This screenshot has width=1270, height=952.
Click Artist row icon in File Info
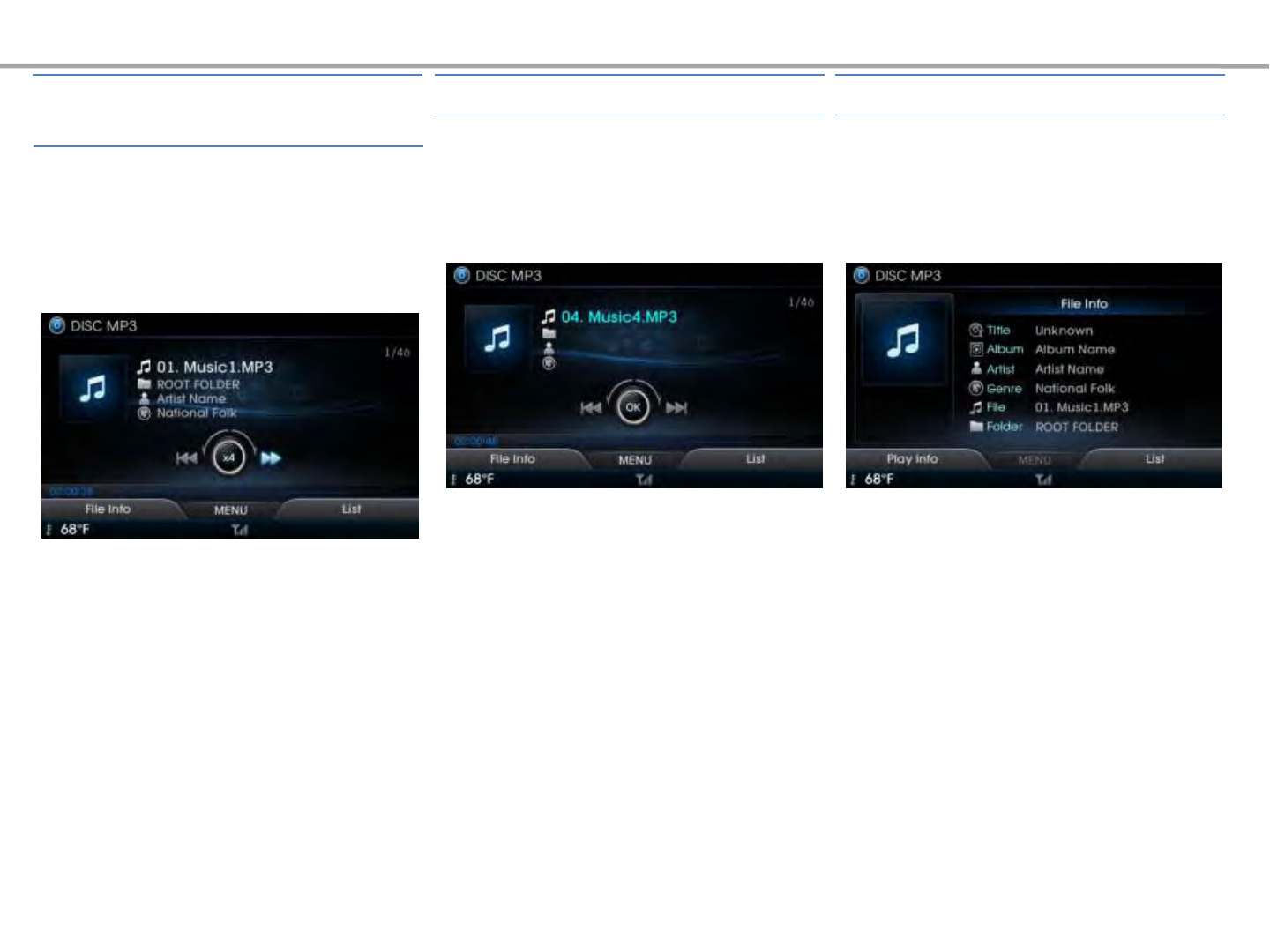point(976,368)
